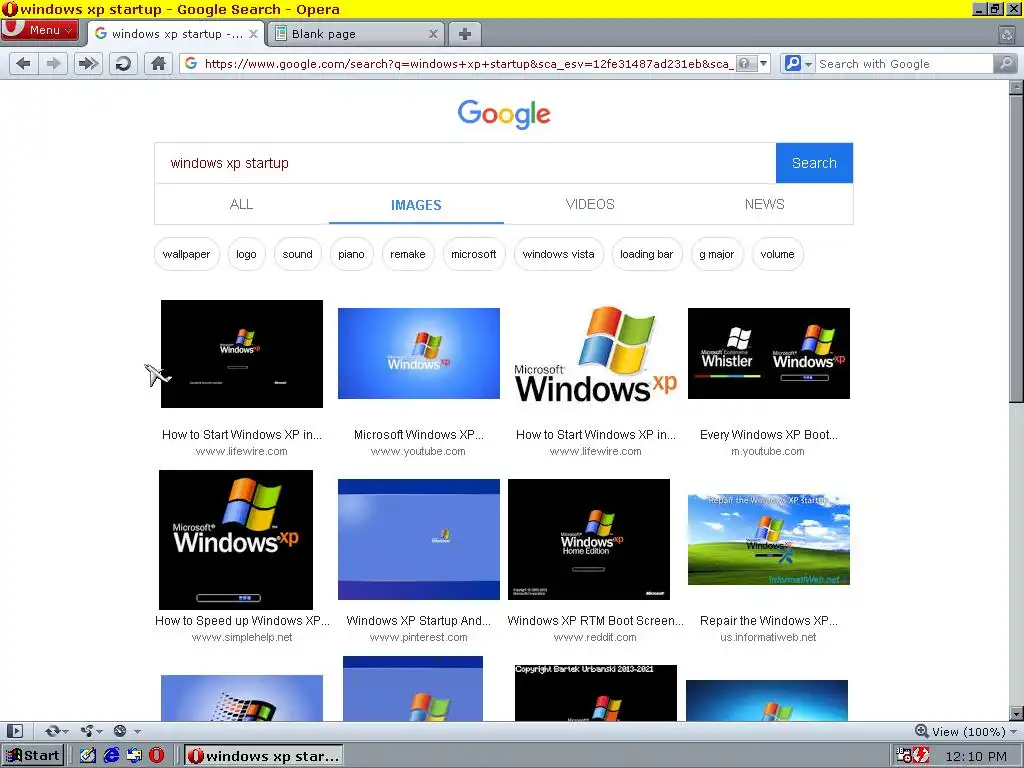This screenshot has width=1024, height=768.
Task: Launch Opera from quick launch icon
Action: [157, 756]
